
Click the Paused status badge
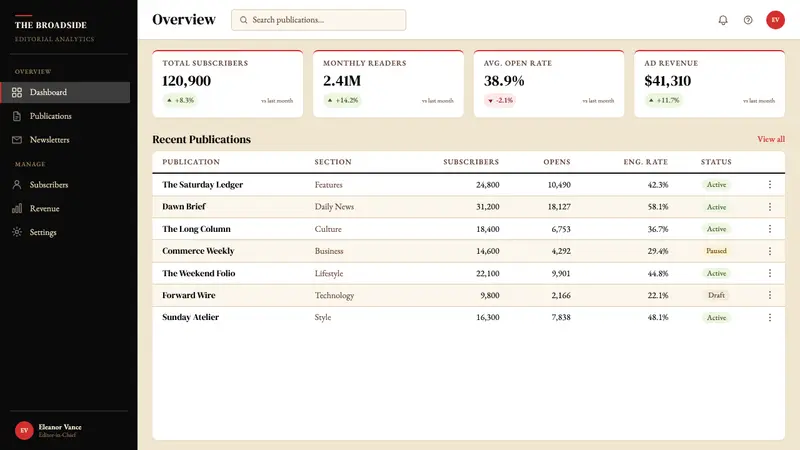[716, 251]
